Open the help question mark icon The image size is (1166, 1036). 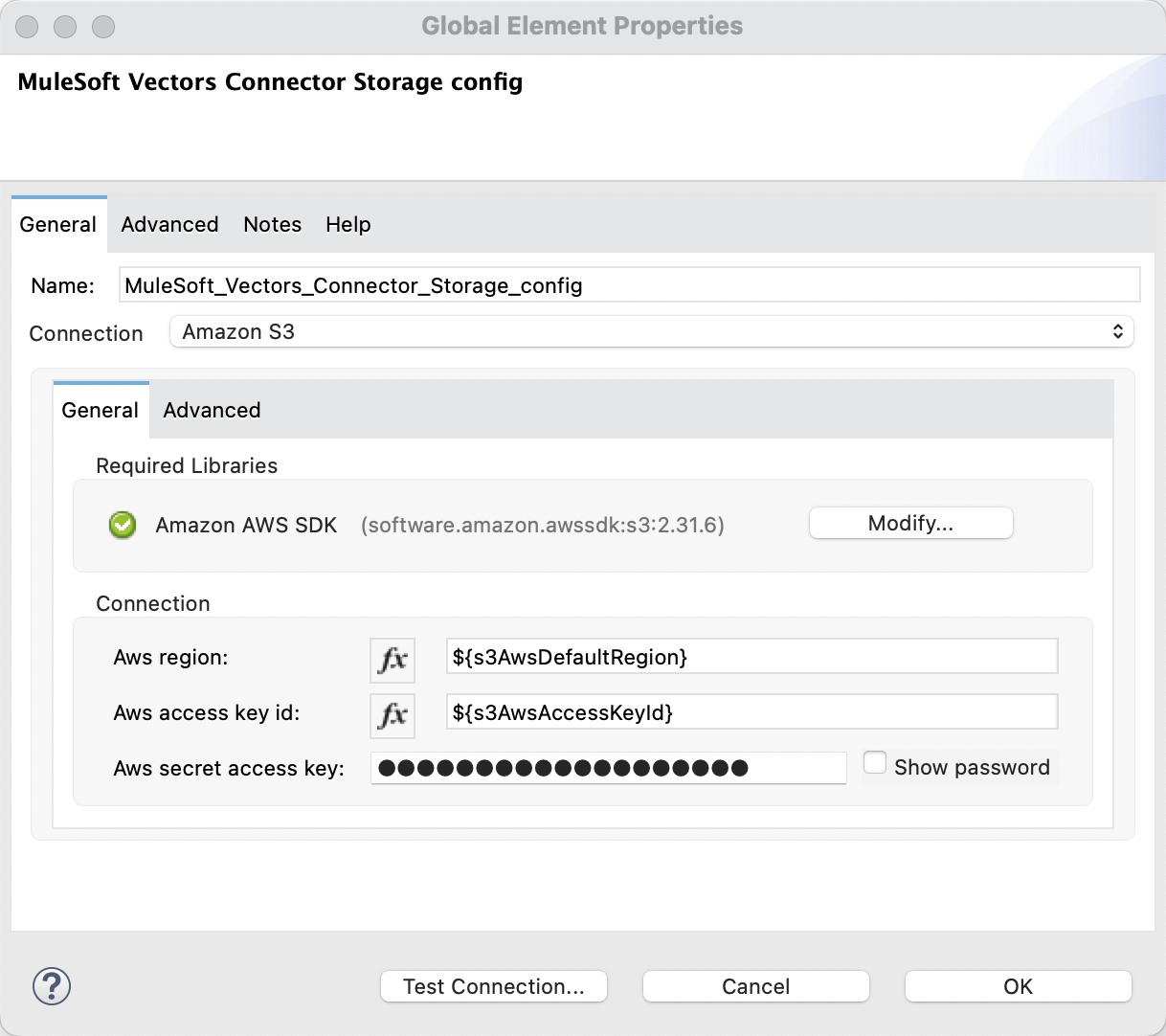pyautogui.click(x=52, y=986)
